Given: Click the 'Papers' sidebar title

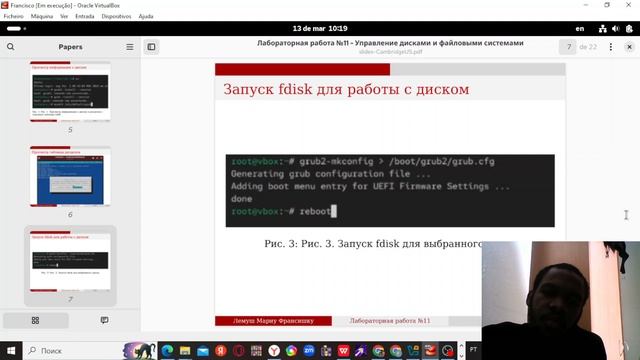Looking at the screenshot, I should coord(70,47).
